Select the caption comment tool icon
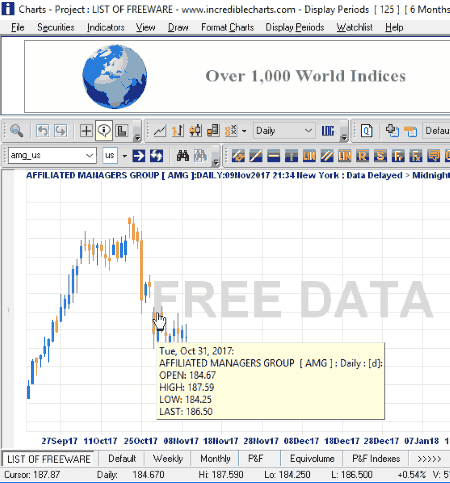 click(x=434, y=156)
